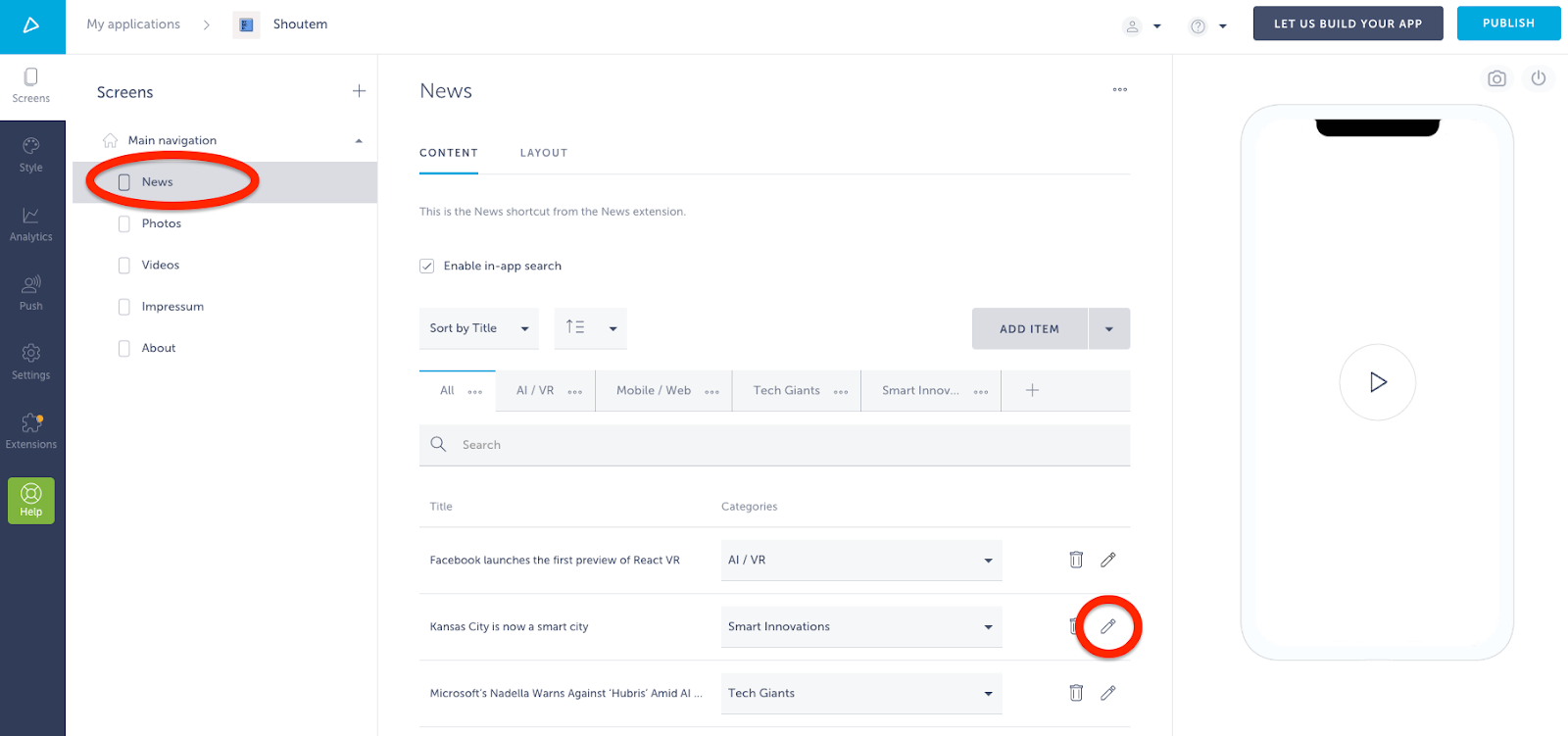Viewport: 1568px width, 736px height.
Task: Click the Microsoft's Nadella Warns title
Action: click(566, 694)
